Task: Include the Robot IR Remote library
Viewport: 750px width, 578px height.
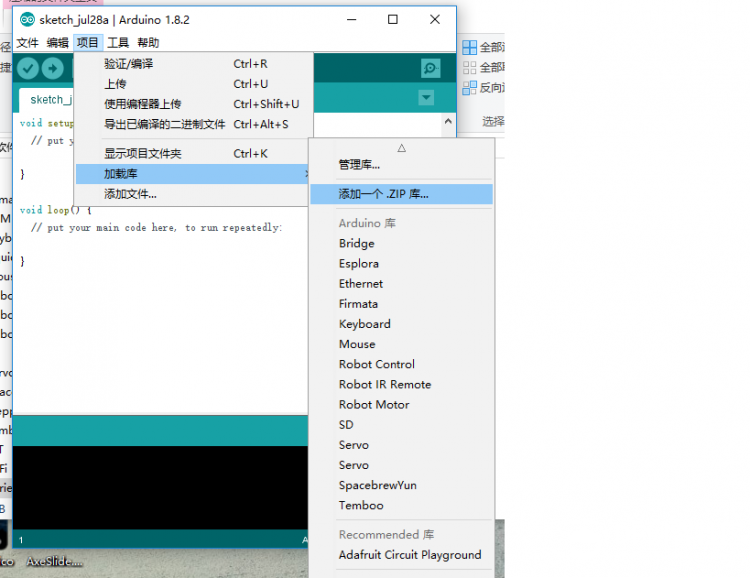Action: (x=401, y=384)
